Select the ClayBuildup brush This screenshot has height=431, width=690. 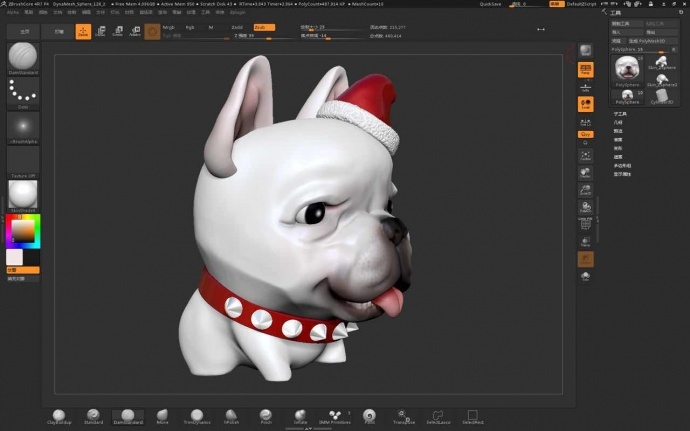[x=59, y=416]
